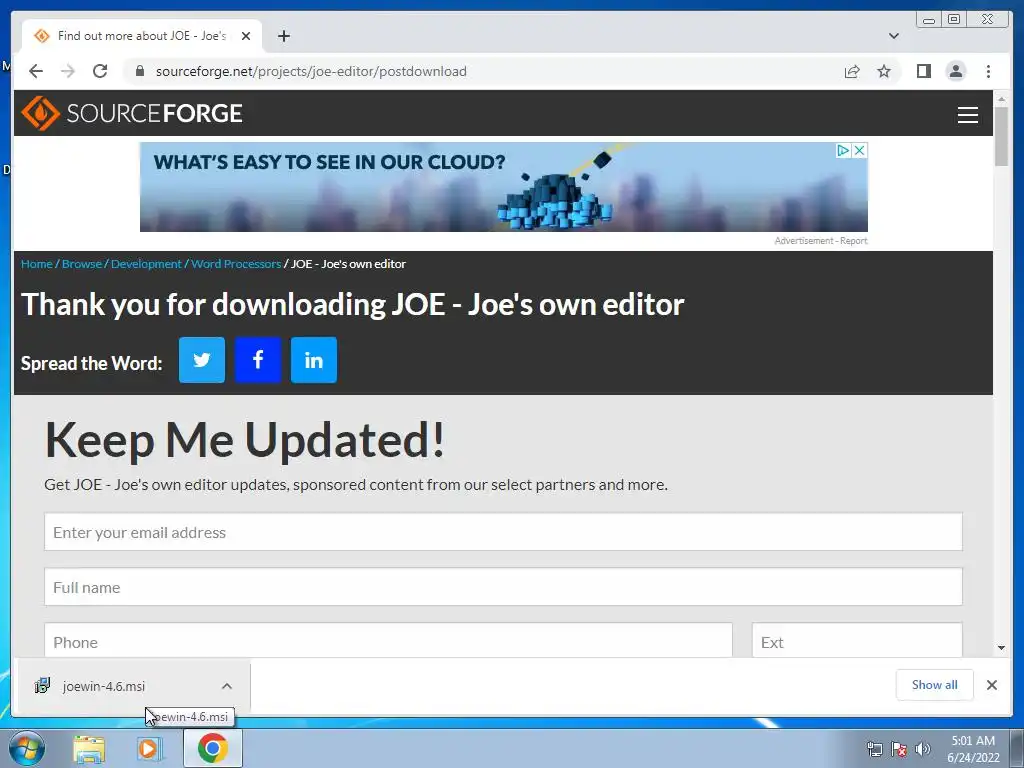The height and width of the screenshot is (768, 1024).
Task: Click the Full name field
Action: pos(504,587)
